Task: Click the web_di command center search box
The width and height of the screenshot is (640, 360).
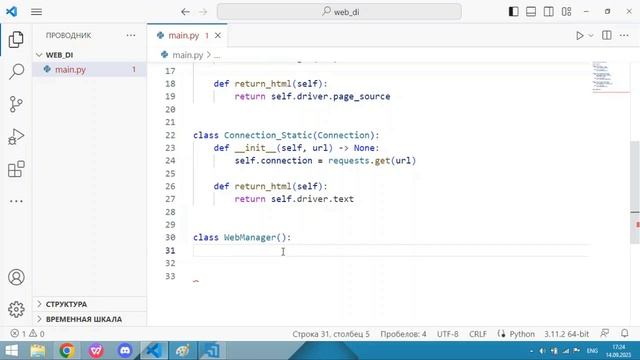Action: (x=339, y=12)
